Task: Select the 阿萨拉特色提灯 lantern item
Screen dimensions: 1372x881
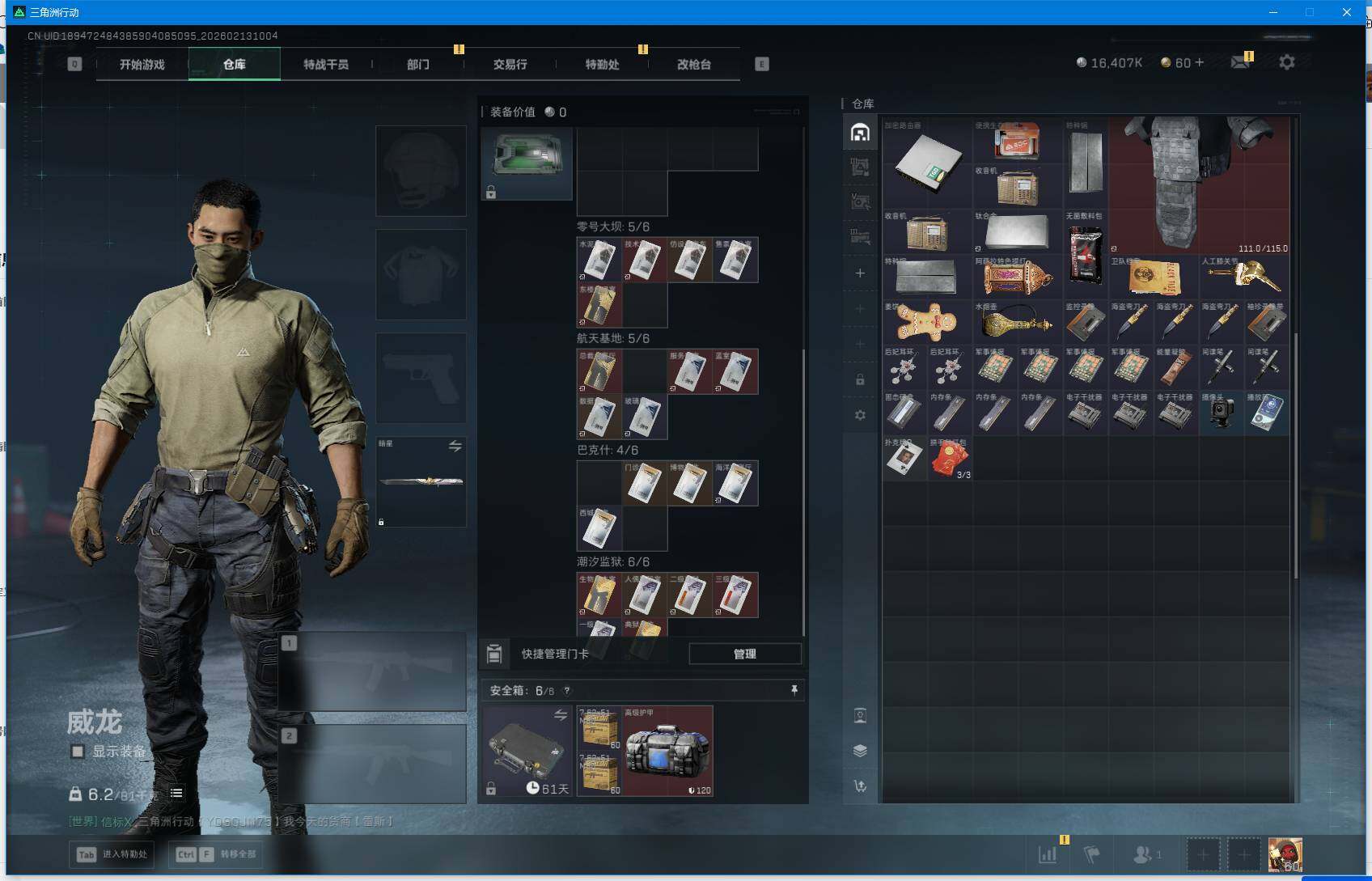Action: (x=1017, y=277)
